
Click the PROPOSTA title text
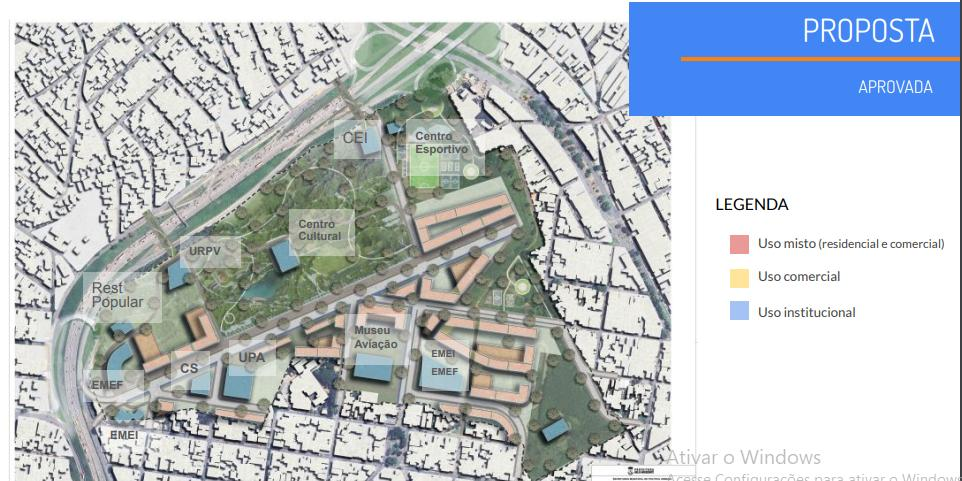[867, 30]
